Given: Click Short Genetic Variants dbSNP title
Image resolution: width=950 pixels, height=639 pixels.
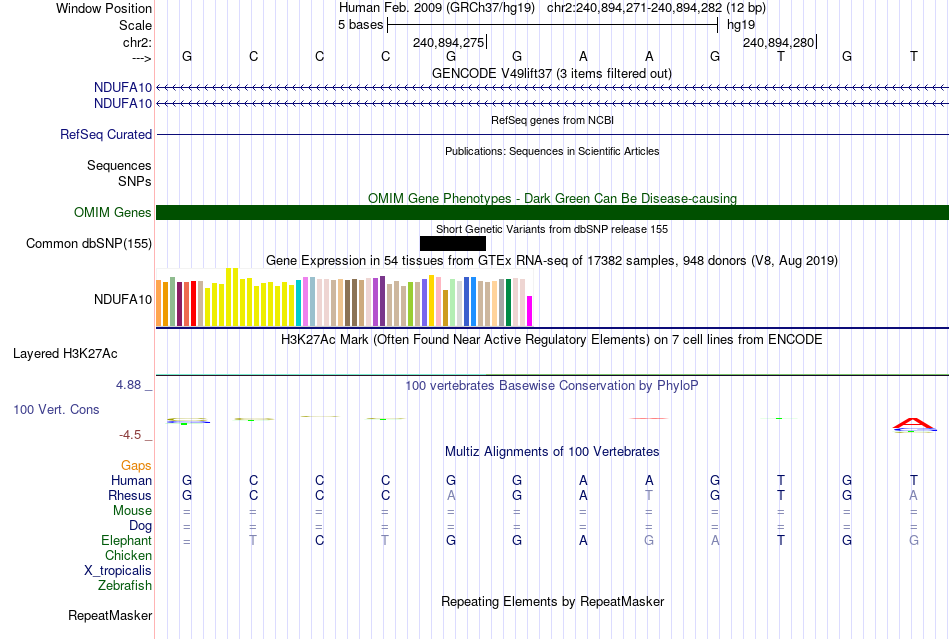Looking at the screenshot, I should pyautogui.click(x=551, y=229).
